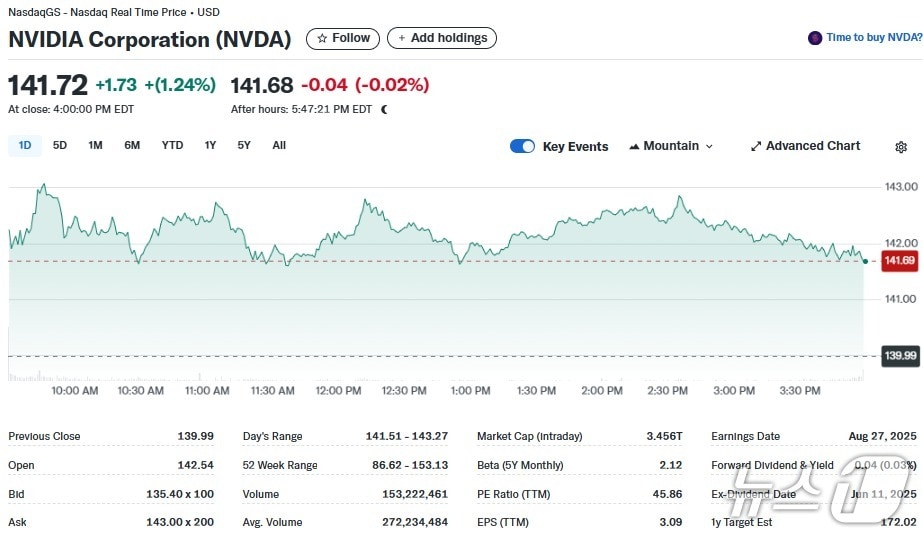This screenshot has width=923, height=537.
Task: Open the 'Time to buy NVDA?' link
Action: coord(873,38)
